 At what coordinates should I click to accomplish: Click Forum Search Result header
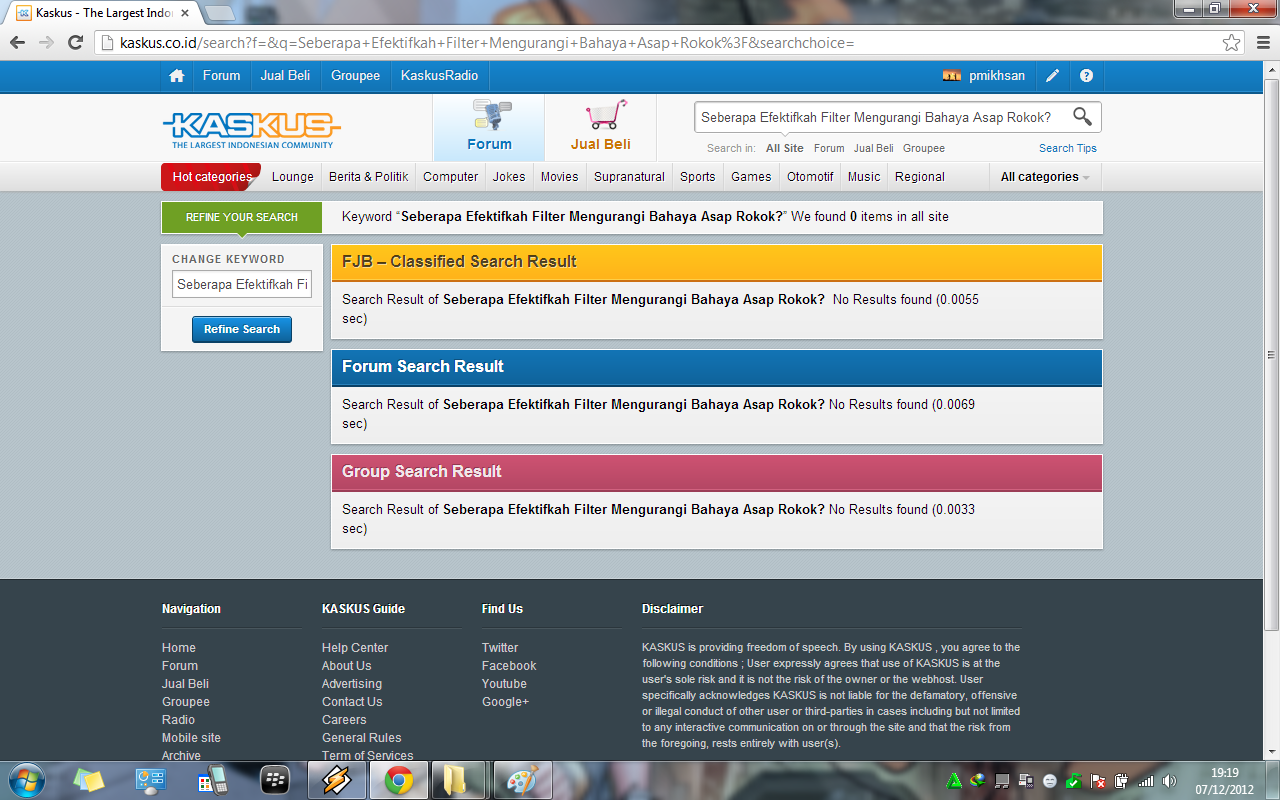click(717, 367)
